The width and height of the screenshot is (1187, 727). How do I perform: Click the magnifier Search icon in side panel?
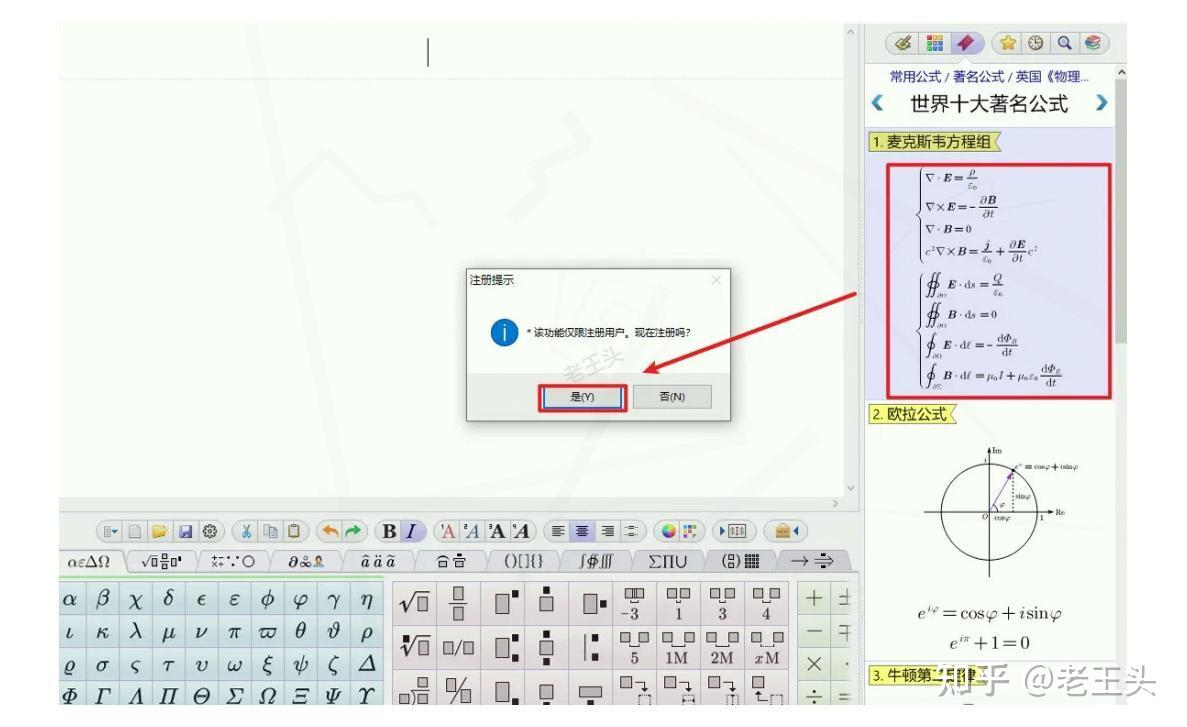coord(1064,43)
